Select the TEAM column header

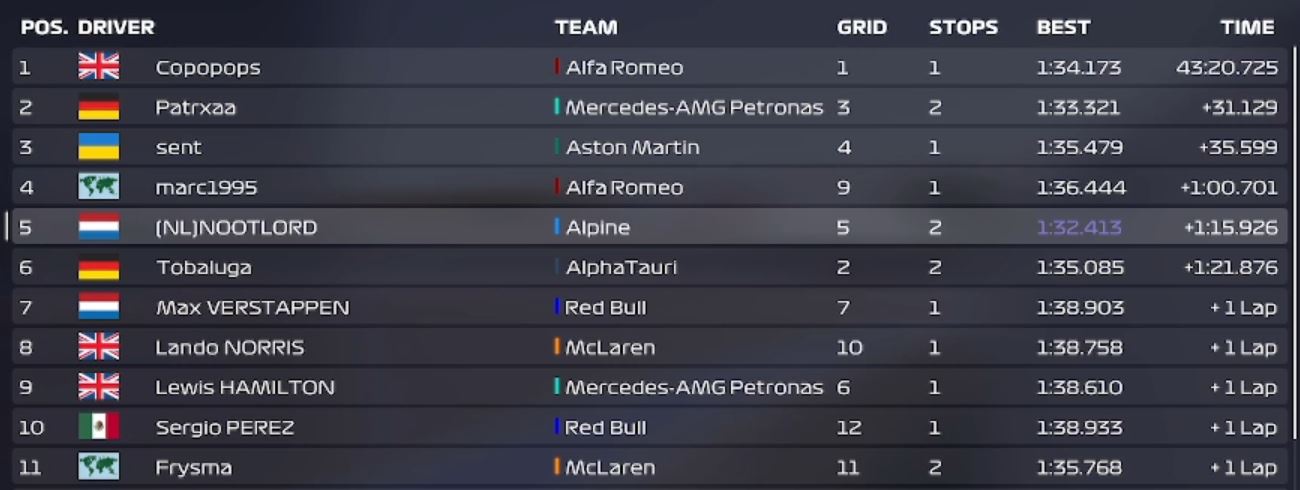(586, 27)
